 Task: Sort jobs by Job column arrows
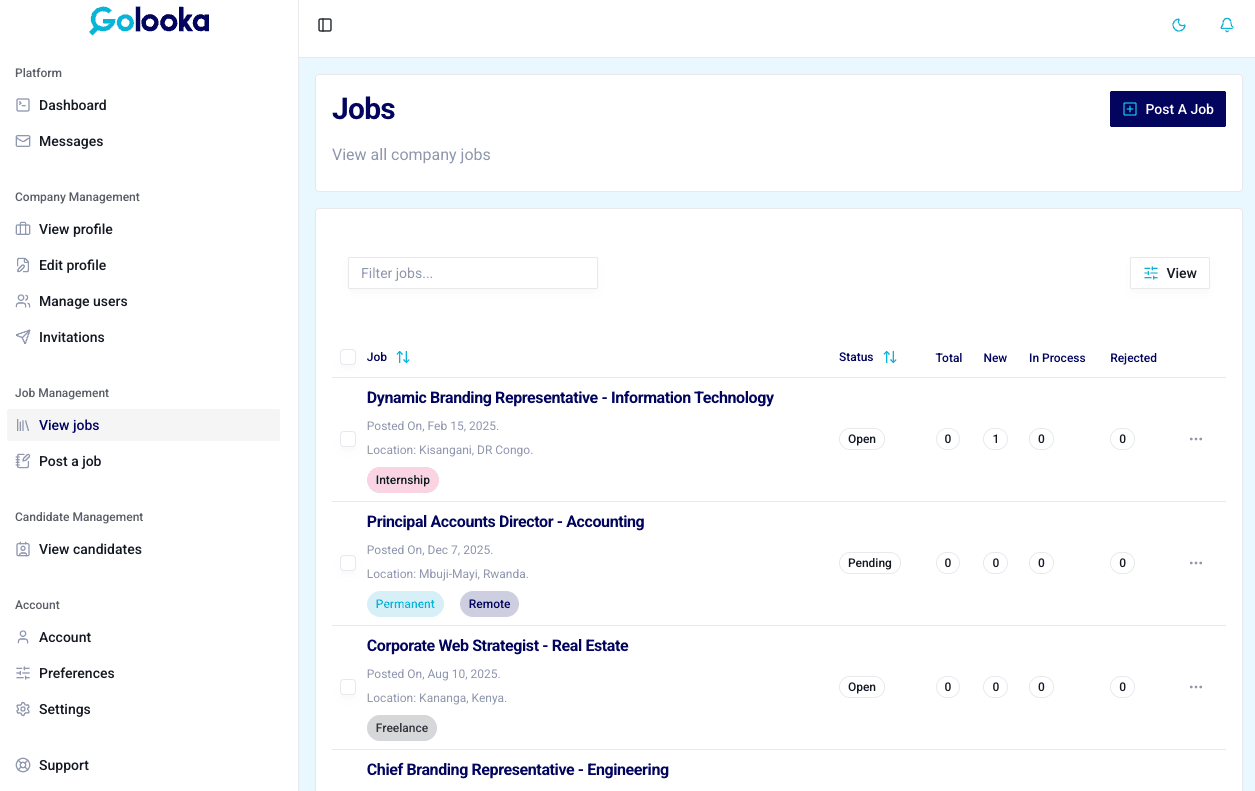tap(403, 357)
